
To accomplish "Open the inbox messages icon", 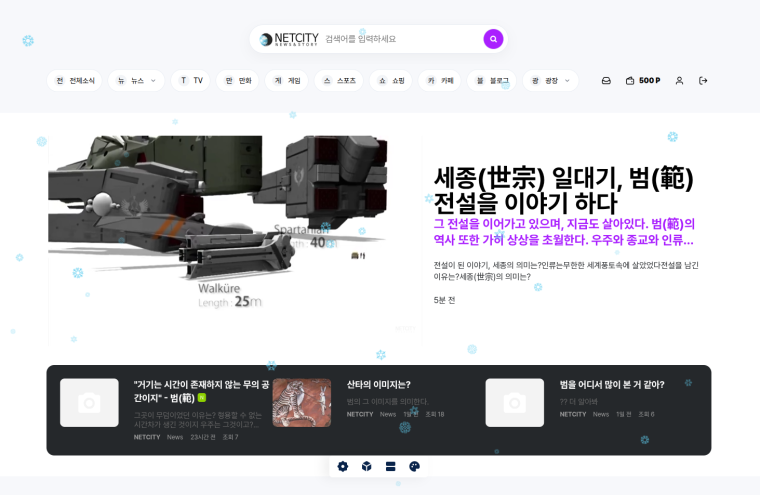I will pyautogui.click(x=606, y=81).
